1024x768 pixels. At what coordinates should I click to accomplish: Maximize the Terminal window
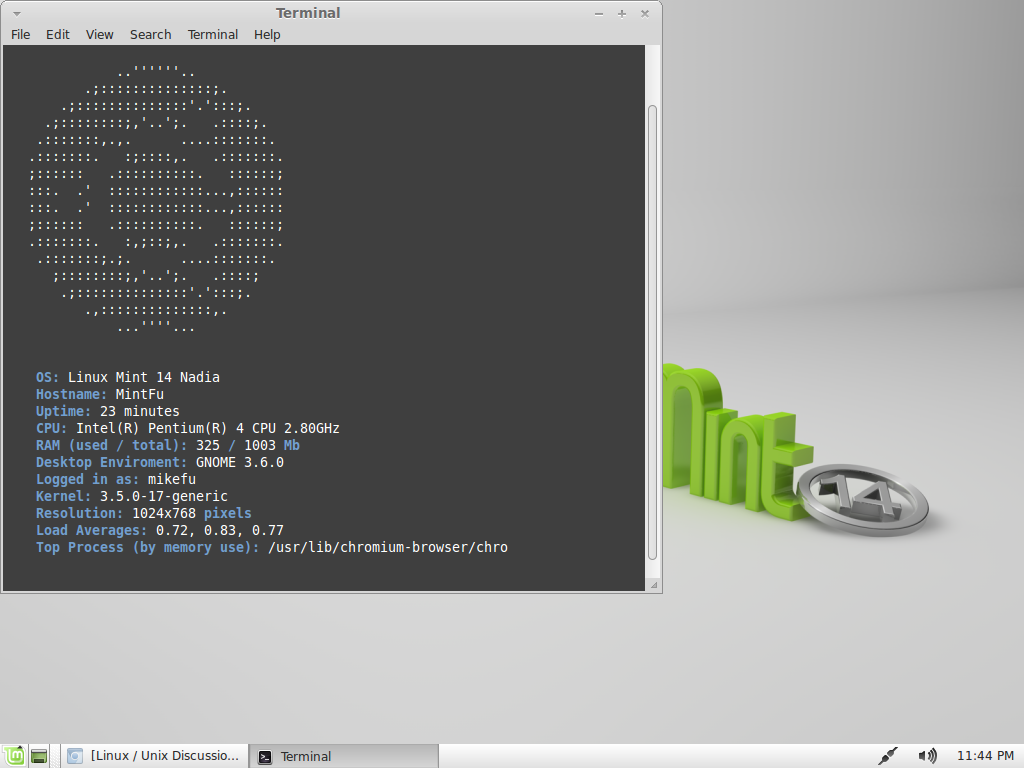[x=621, y=13]
